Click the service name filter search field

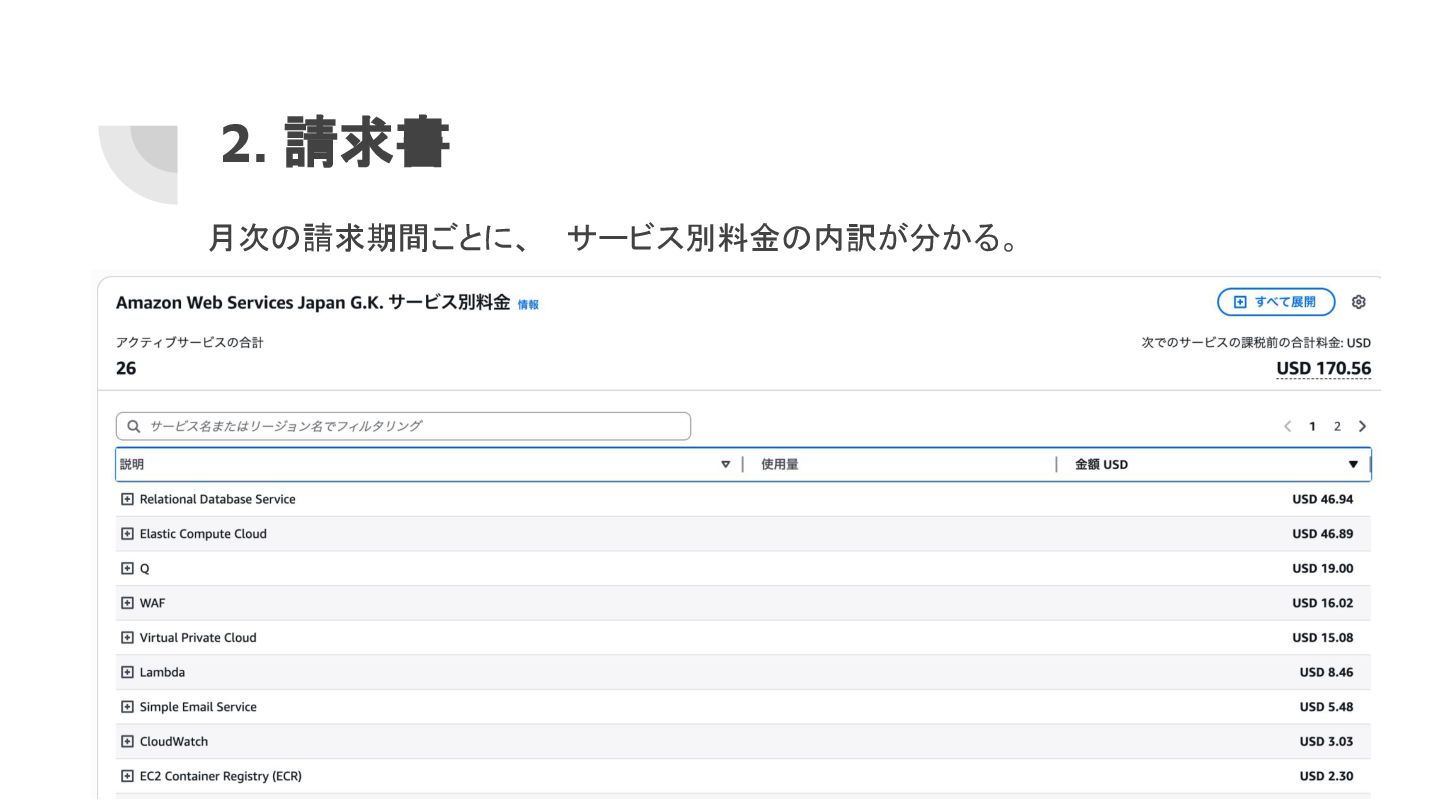tap(403, 426)
